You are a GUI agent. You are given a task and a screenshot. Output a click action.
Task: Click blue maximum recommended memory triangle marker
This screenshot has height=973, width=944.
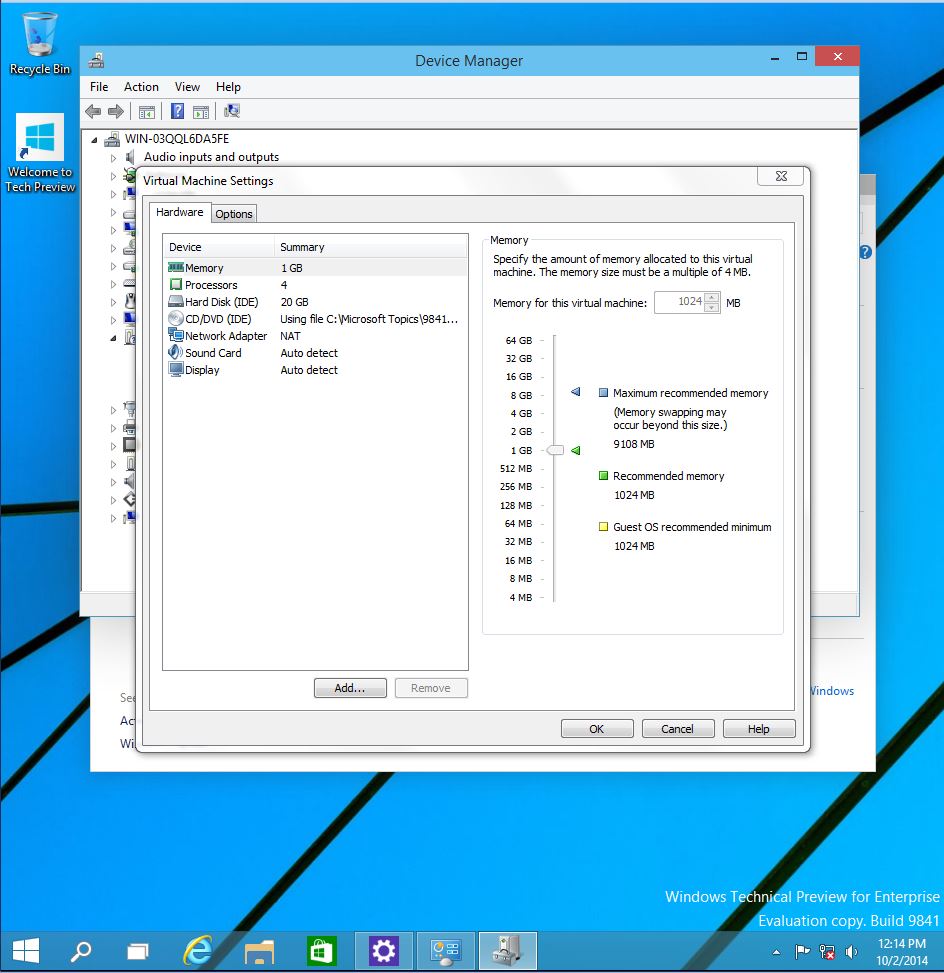coord(575,392)
